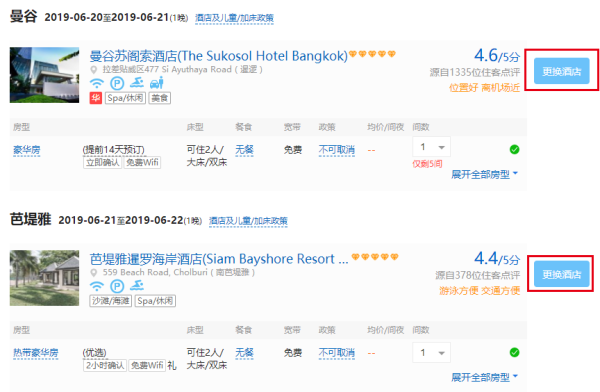Image resolution: width=600 pixels, height=392 pixels.
Task: Open room count dropdown for 豪华房
Action: (431, 147)
